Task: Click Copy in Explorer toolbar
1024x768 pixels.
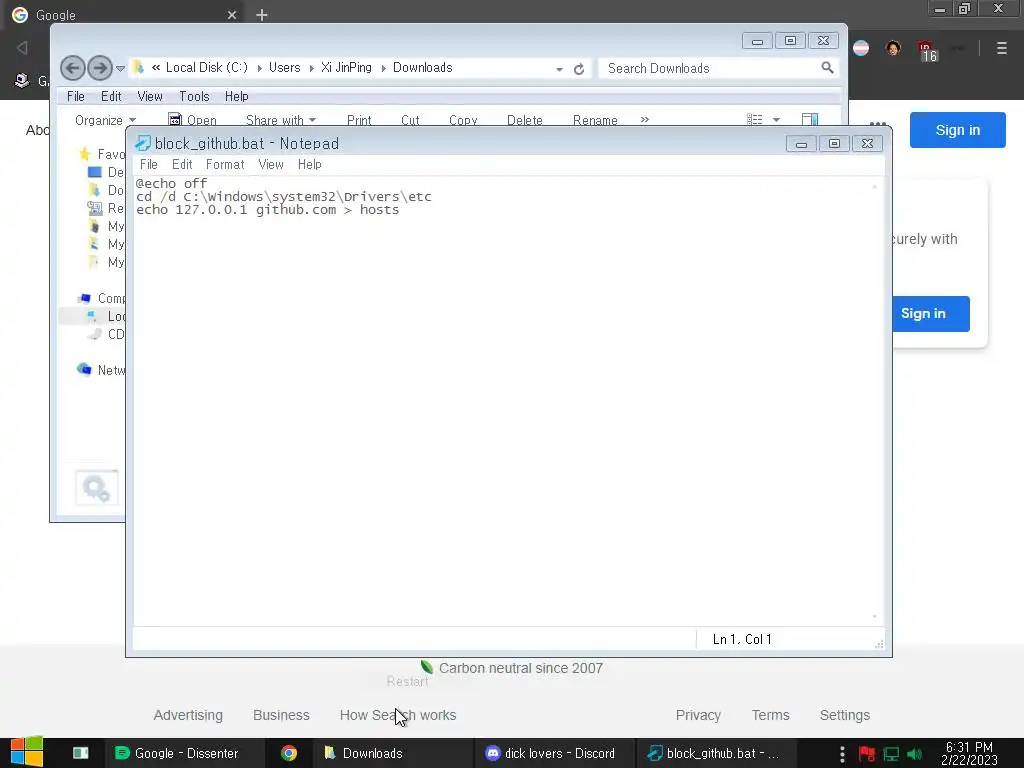Action: click(463, 120)
